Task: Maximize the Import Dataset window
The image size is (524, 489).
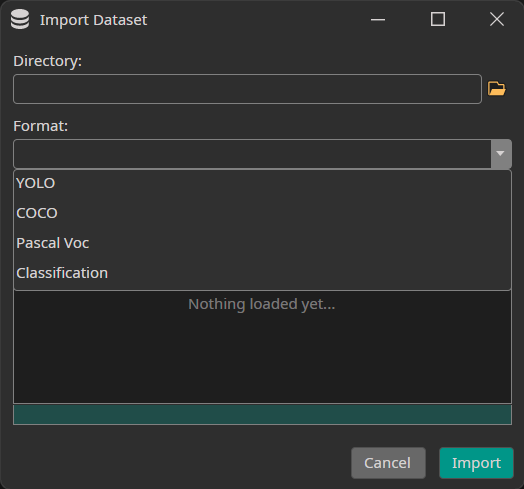Action: (437, 19)
